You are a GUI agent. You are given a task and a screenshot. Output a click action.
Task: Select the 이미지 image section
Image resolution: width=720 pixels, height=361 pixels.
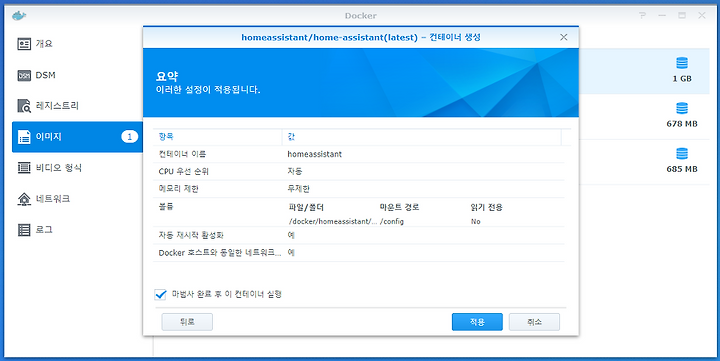coord(77,137)
